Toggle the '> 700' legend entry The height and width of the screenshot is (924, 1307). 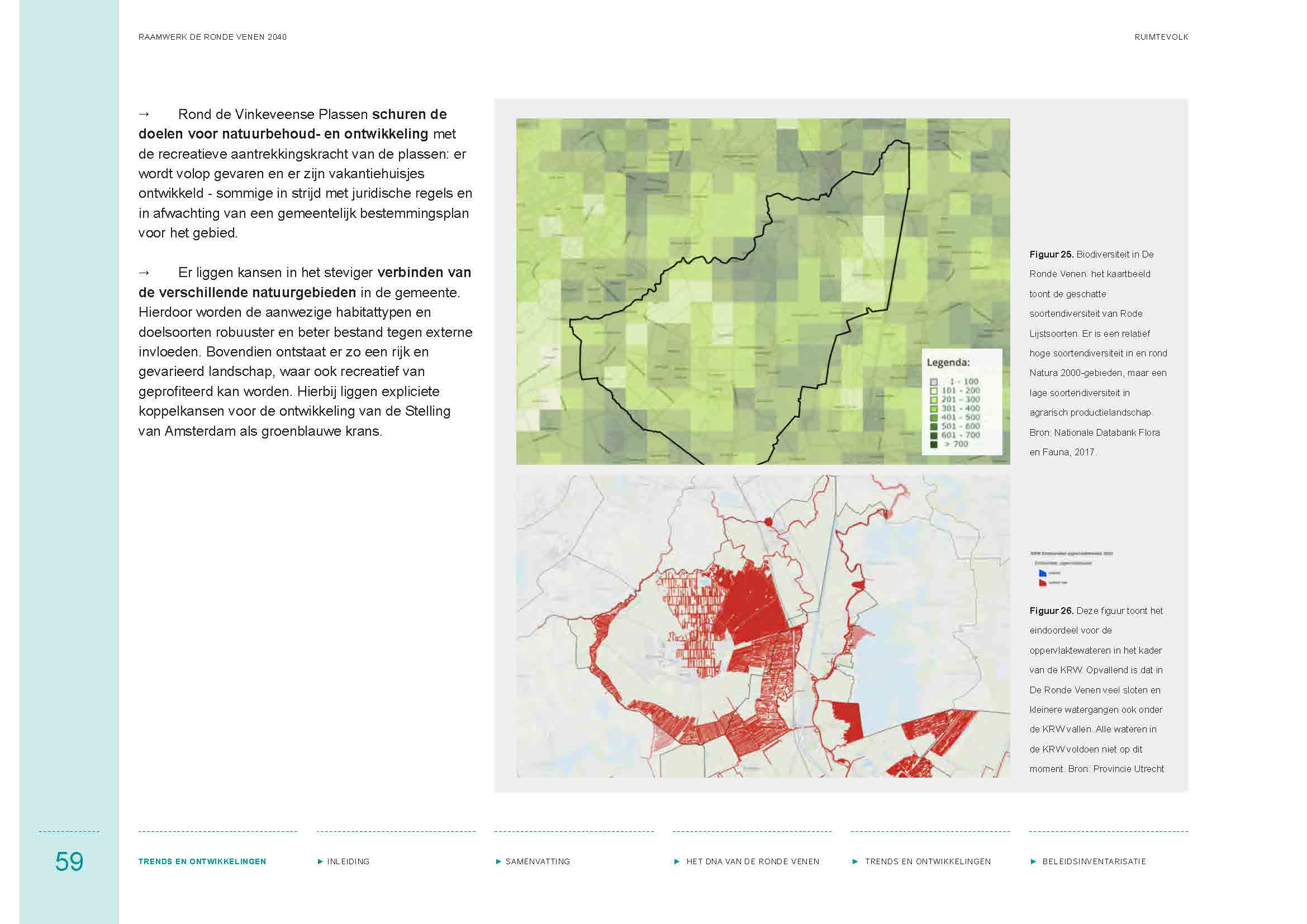pyautogui.click(x=935, y=445)
